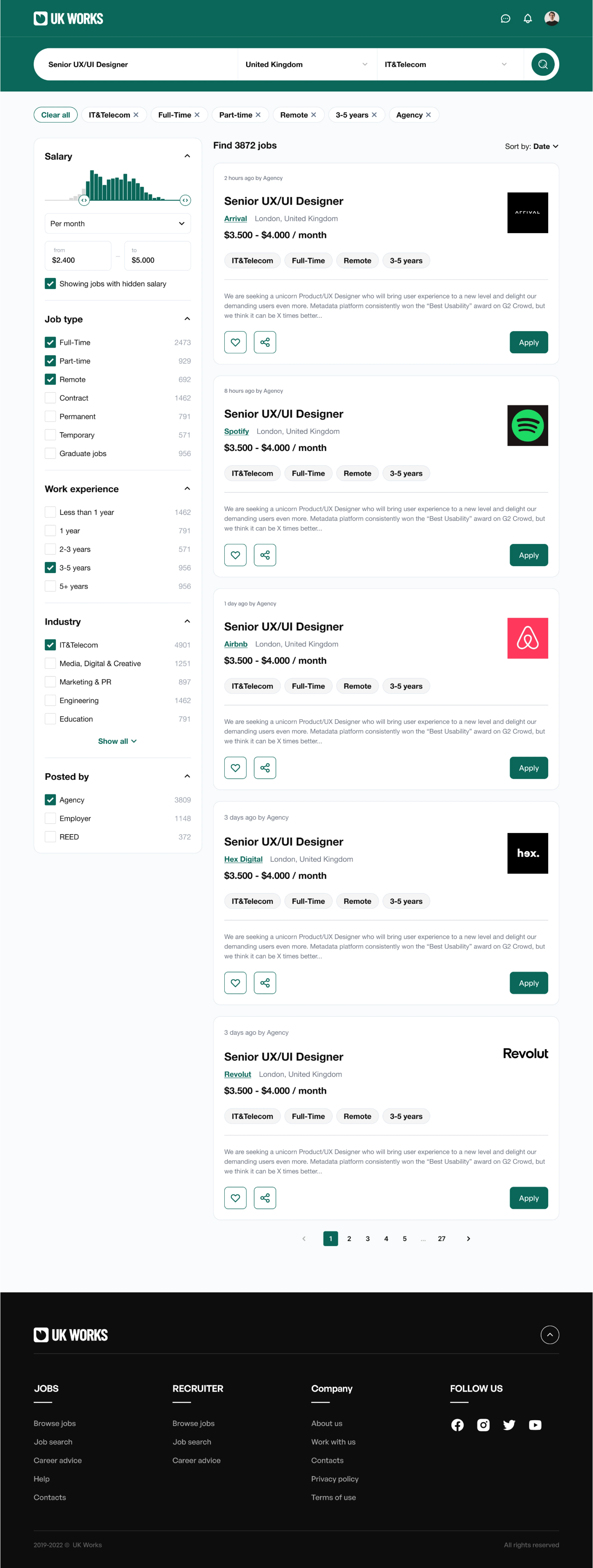Check the Graduate jobs option
Screen dimensions: 593x1568
click(x=51, y=453)
